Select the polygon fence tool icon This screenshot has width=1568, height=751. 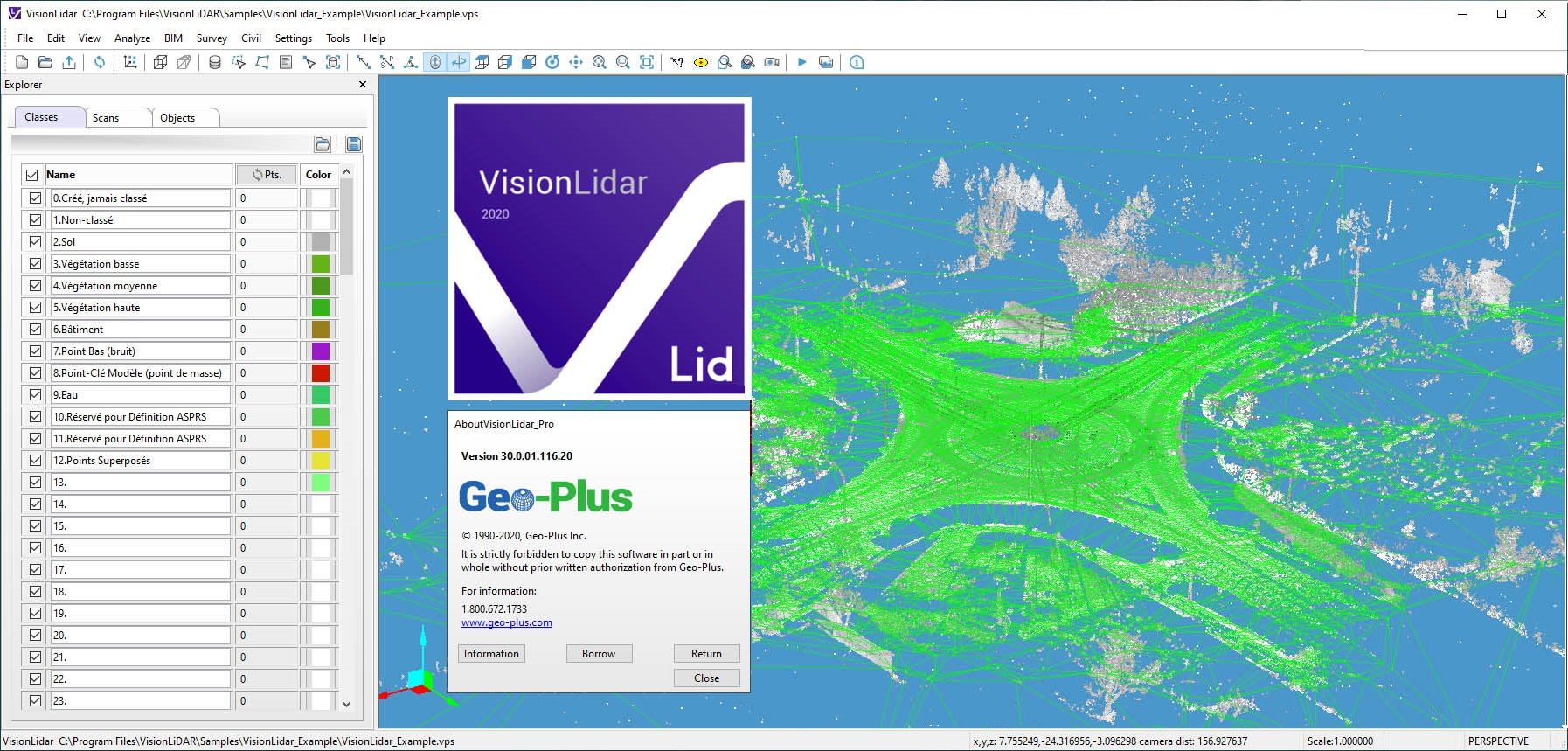(262, 62)
